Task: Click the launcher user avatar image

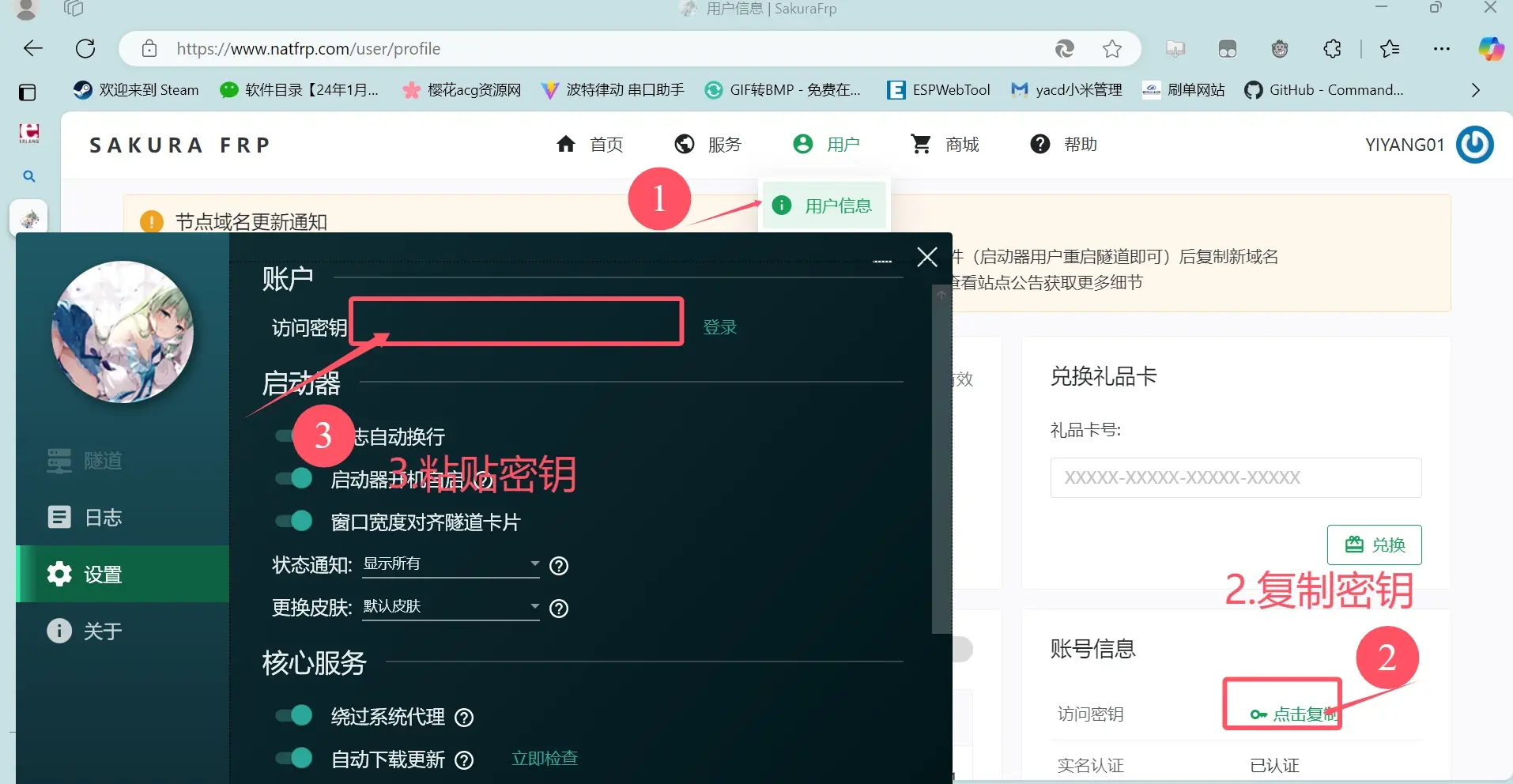Action: (123, 332)
